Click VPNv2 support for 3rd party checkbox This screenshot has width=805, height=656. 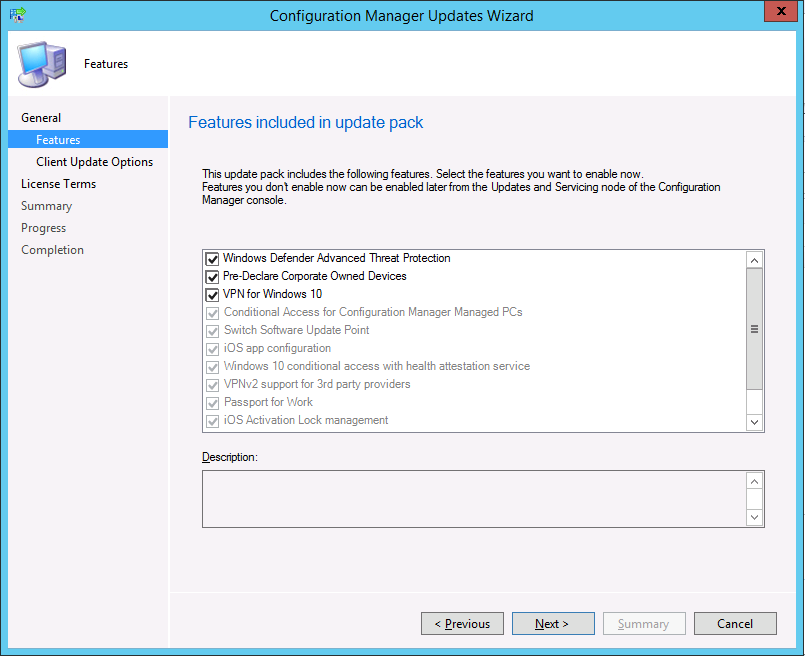click(x=212, y=384)
